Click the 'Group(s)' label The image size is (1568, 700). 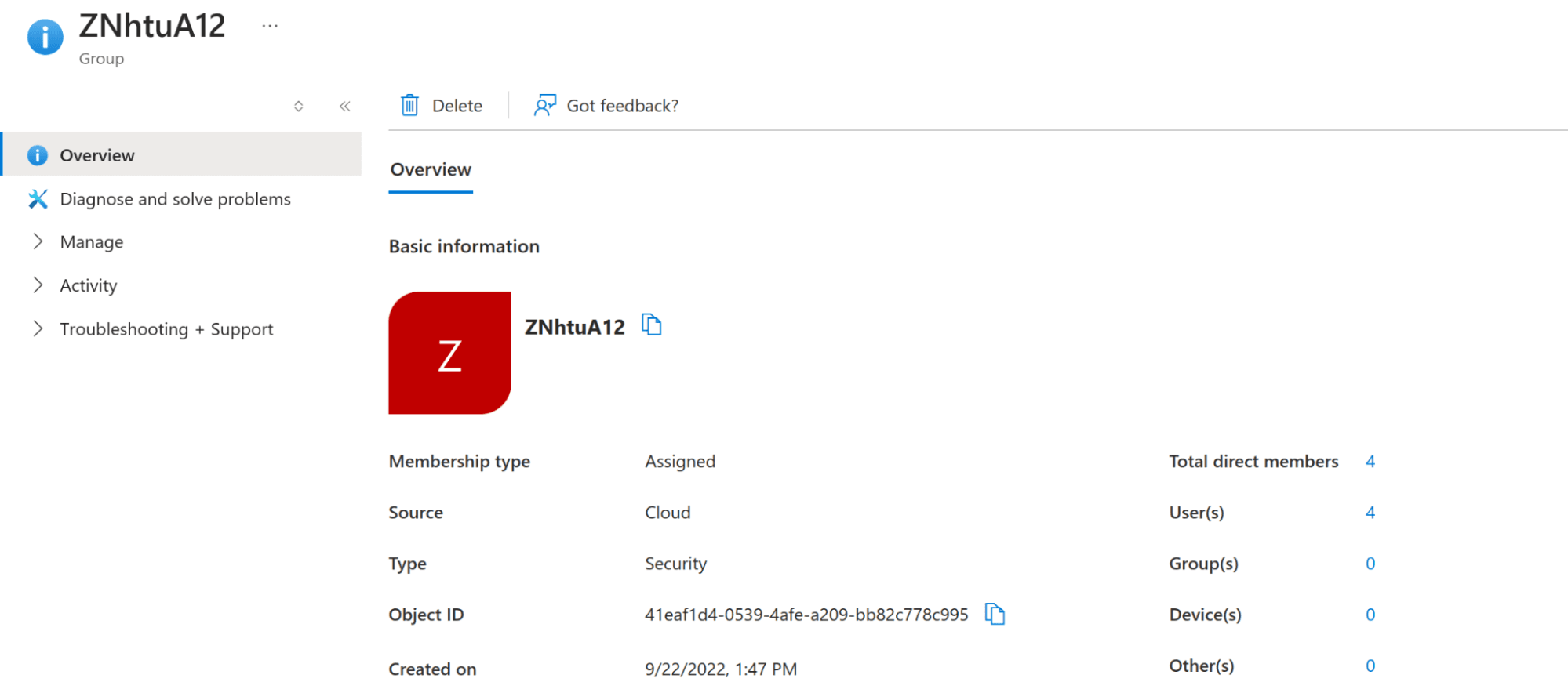pyautogui.click(x=1203, y=564)
